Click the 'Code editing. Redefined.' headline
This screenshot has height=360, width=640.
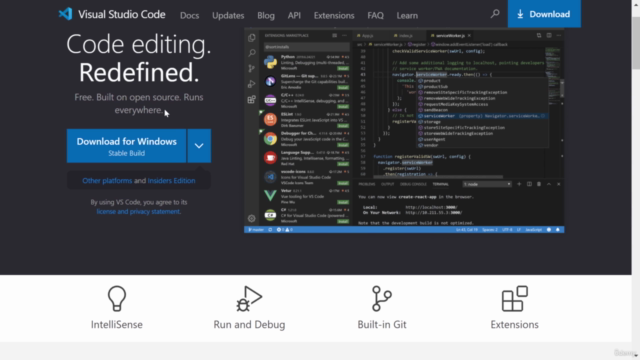click(x=139, y=58)
